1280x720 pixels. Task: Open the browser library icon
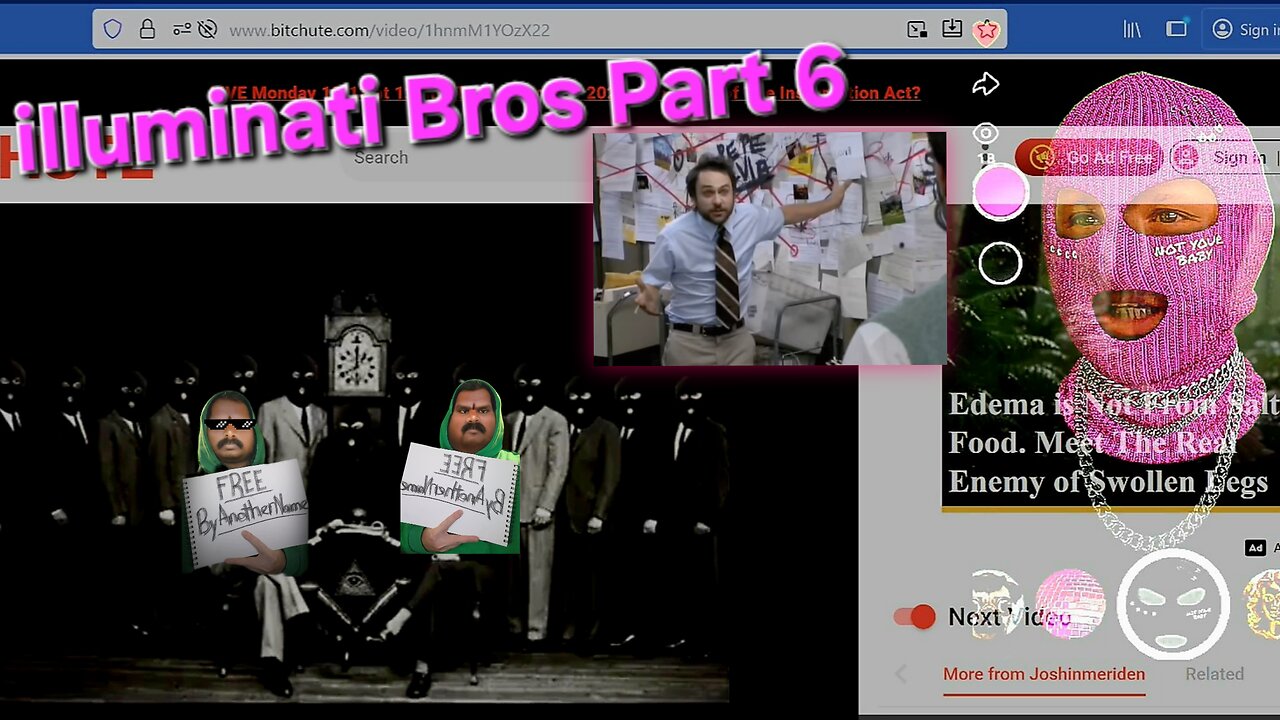click(x=1132, y=30)
